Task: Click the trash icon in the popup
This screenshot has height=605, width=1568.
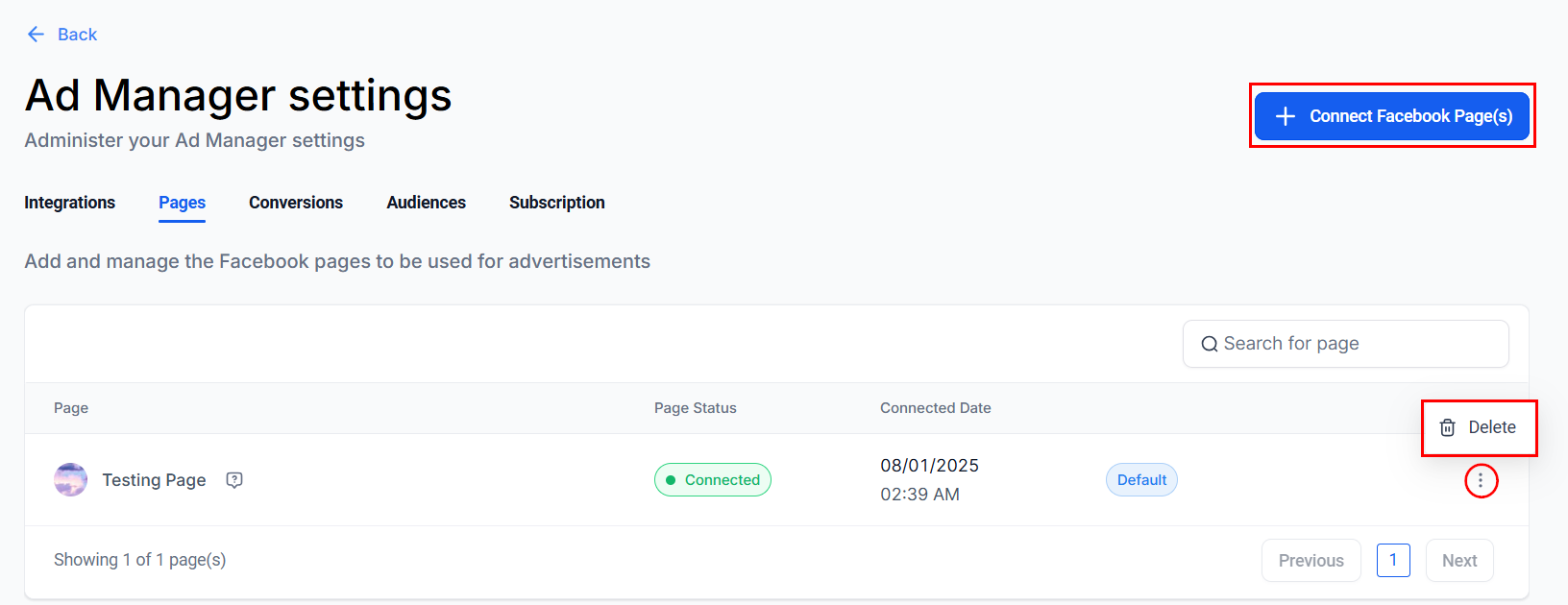Action: coord(1447,428)
